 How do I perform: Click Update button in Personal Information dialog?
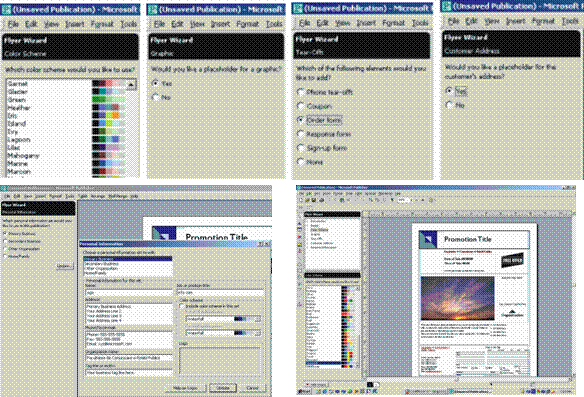(223, 388)
